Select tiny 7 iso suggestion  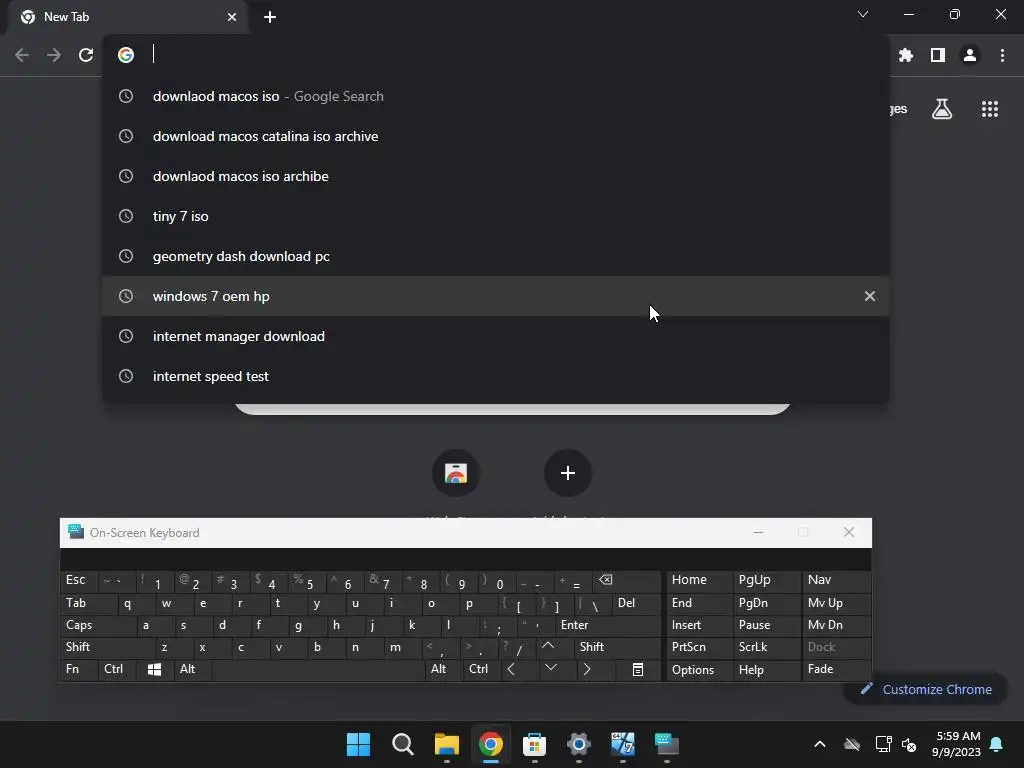pyautogui.click(x=496, y=216)
